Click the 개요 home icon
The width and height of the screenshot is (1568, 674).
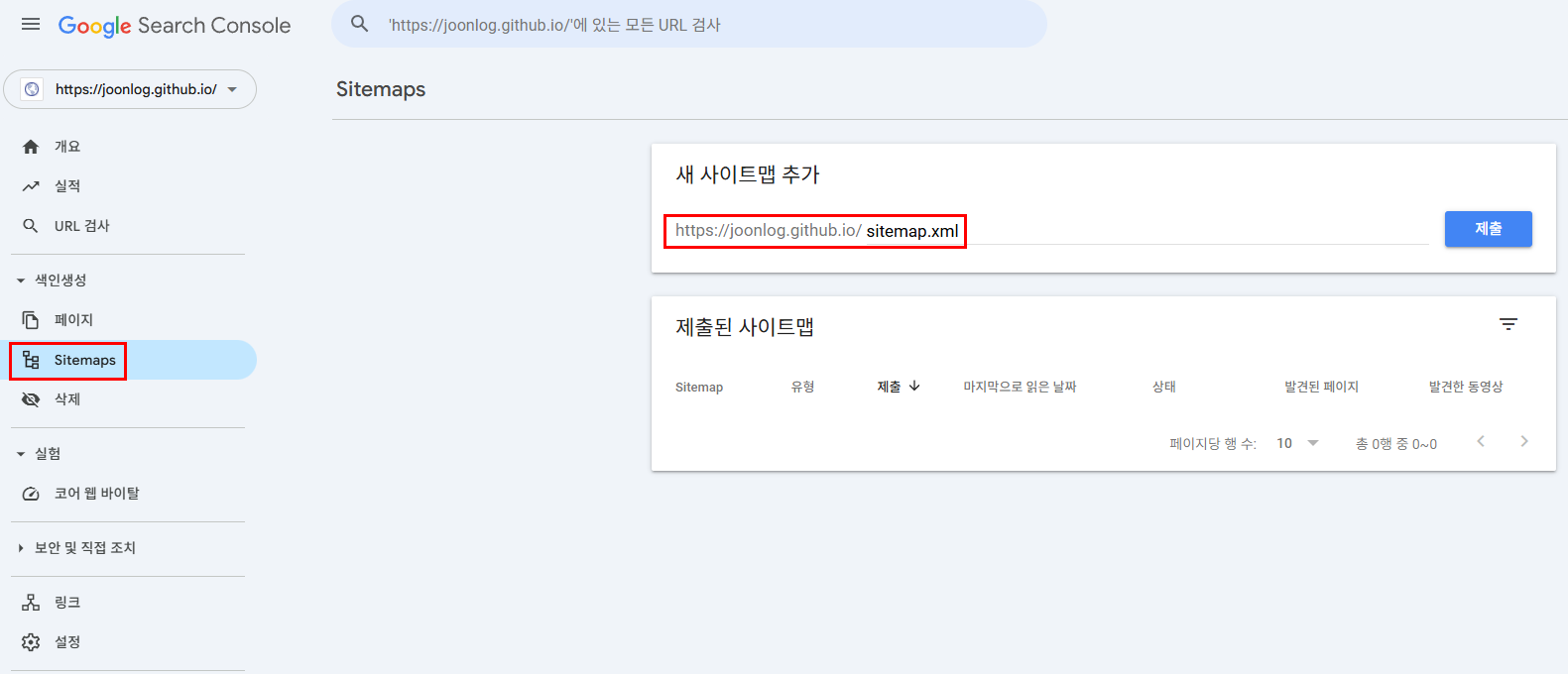click(x=31, y=147)
